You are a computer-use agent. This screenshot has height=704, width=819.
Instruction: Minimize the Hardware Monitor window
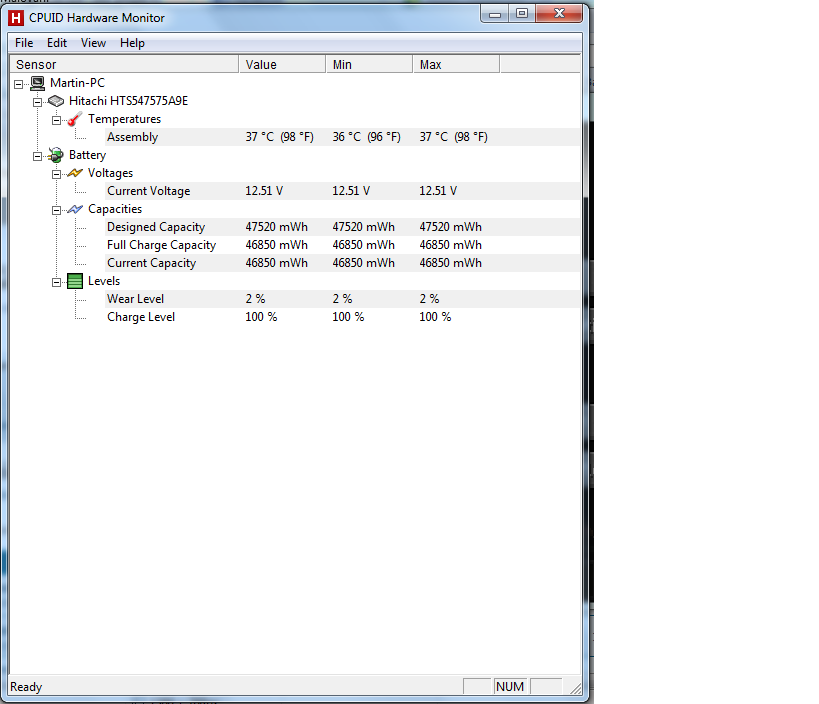click(x=495, y=14)
